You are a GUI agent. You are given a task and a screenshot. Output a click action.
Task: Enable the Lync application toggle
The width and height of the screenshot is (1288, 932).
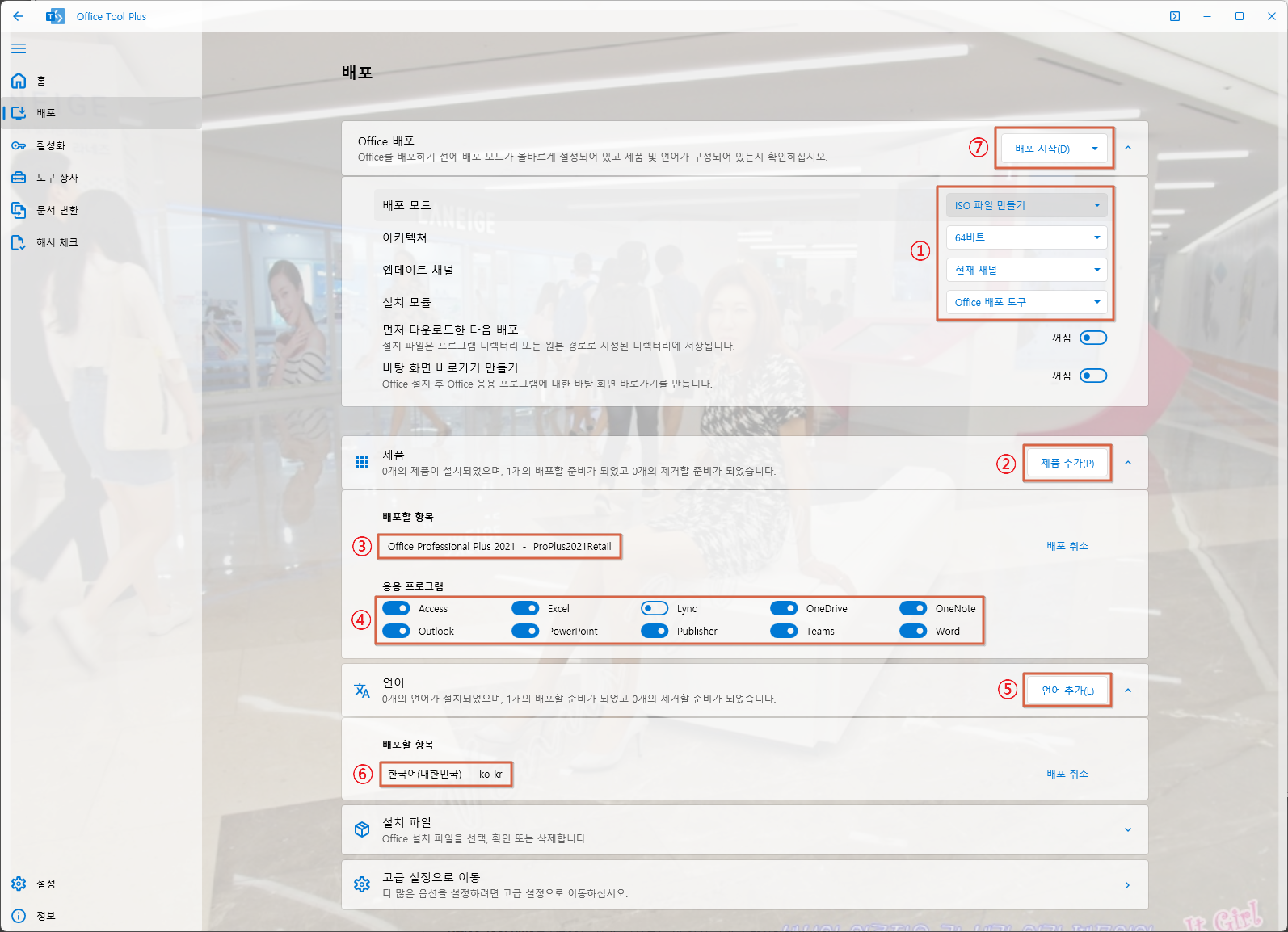(655, 608)
